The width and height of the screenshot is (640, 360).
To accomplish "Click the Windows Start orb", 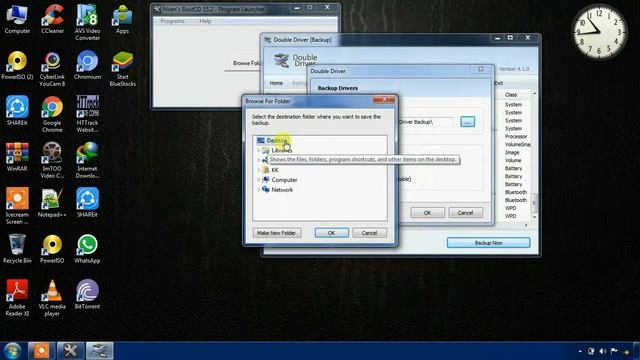I will pyautogui.click(x=12, y=351).
